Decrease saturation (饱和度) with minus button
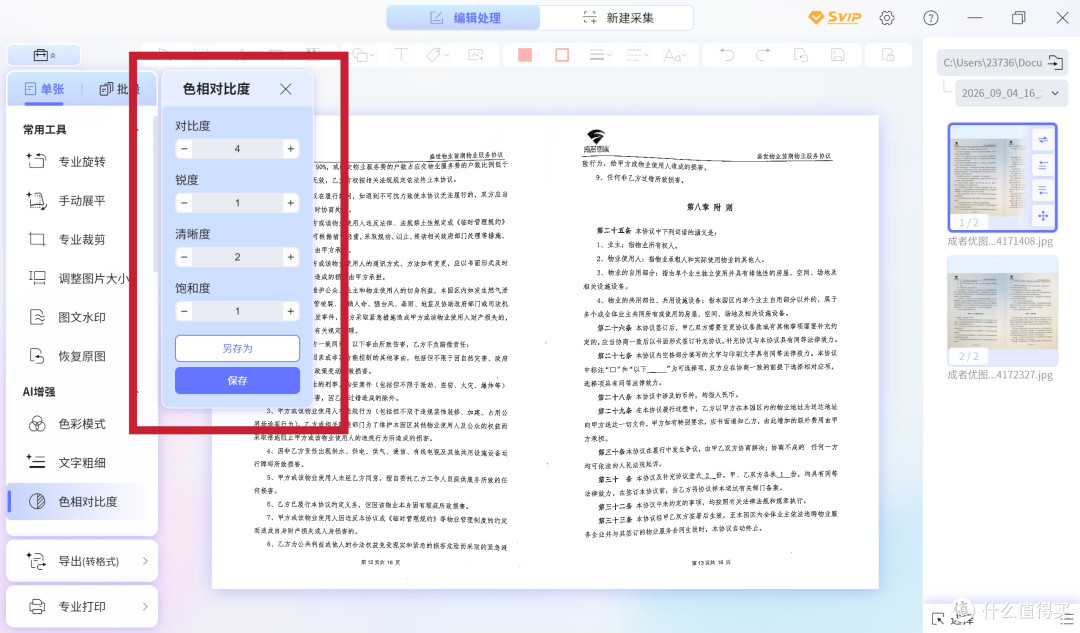Viewport: 1080px width, 633px height. [184, 311]
